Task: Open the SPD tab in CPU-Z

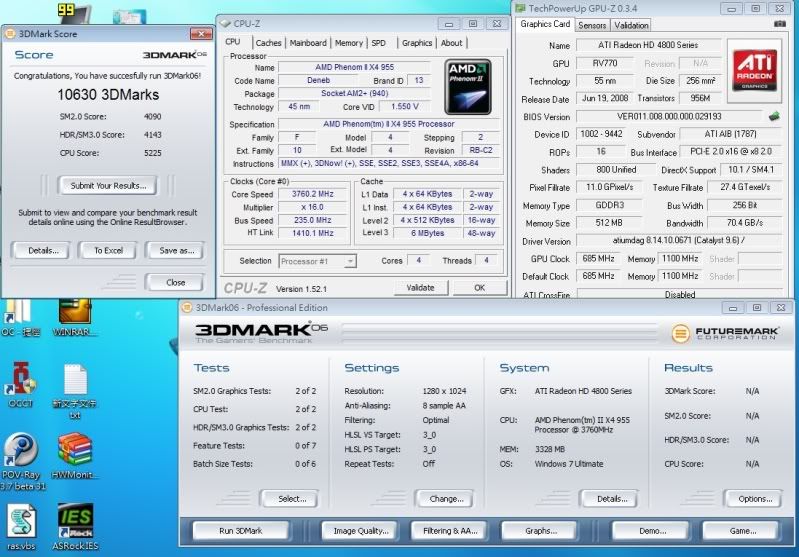Action: pyautogui.click(x=379, y=43)
